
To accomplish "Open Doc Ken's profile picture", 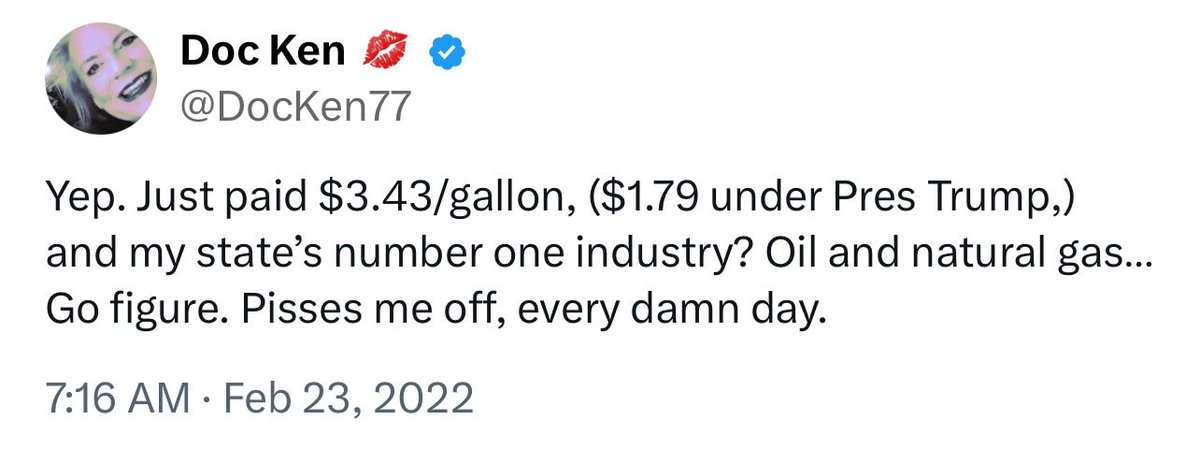I will [101, 78].
